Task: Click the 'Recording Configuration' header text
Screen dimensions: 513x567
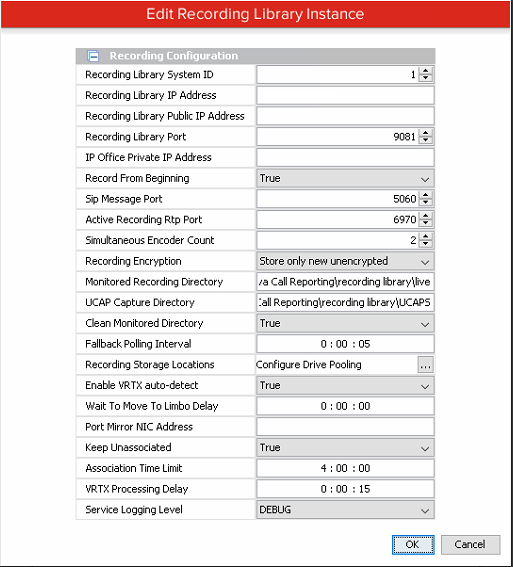Action: (174, 56)
